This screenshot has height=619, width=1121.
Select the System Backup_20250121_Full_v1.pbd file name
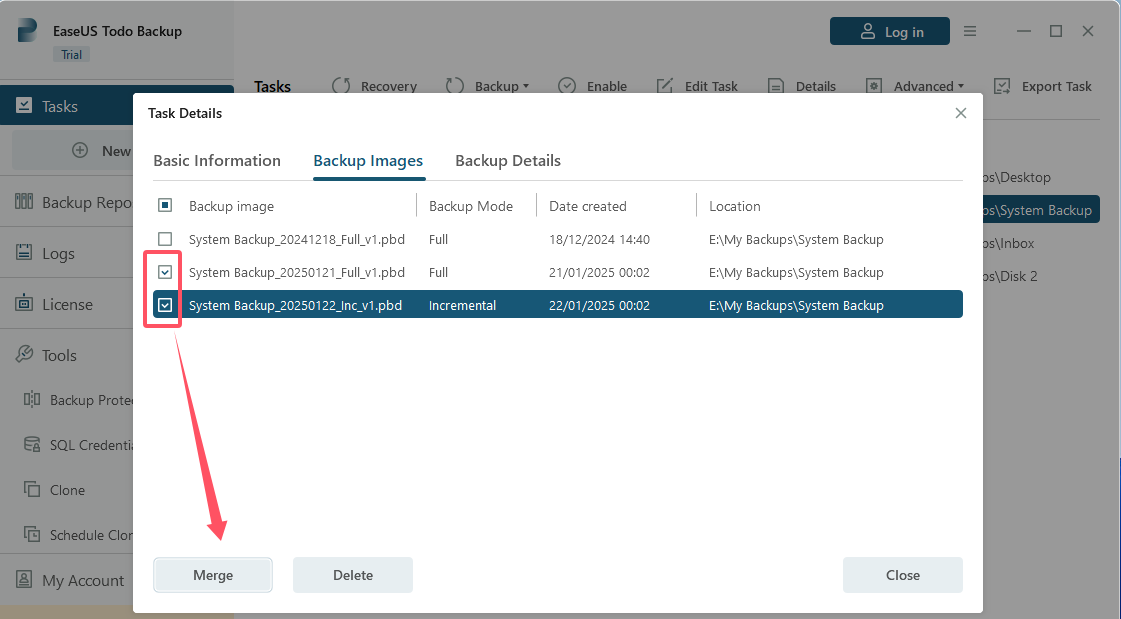297,272
